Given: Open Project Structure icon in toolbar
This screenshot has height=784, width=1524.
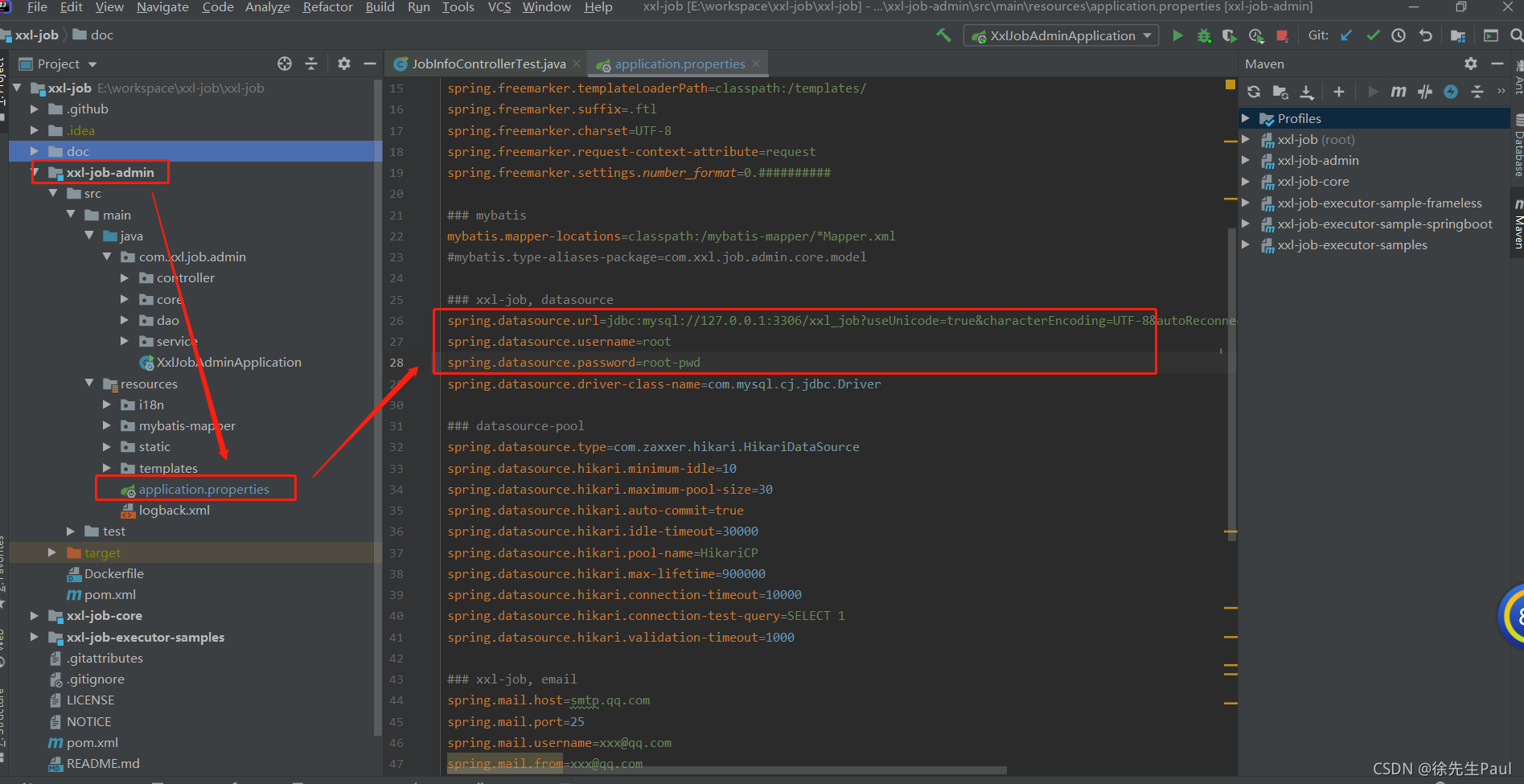Looking at the screenshot, I should [x=1457, y=35].
